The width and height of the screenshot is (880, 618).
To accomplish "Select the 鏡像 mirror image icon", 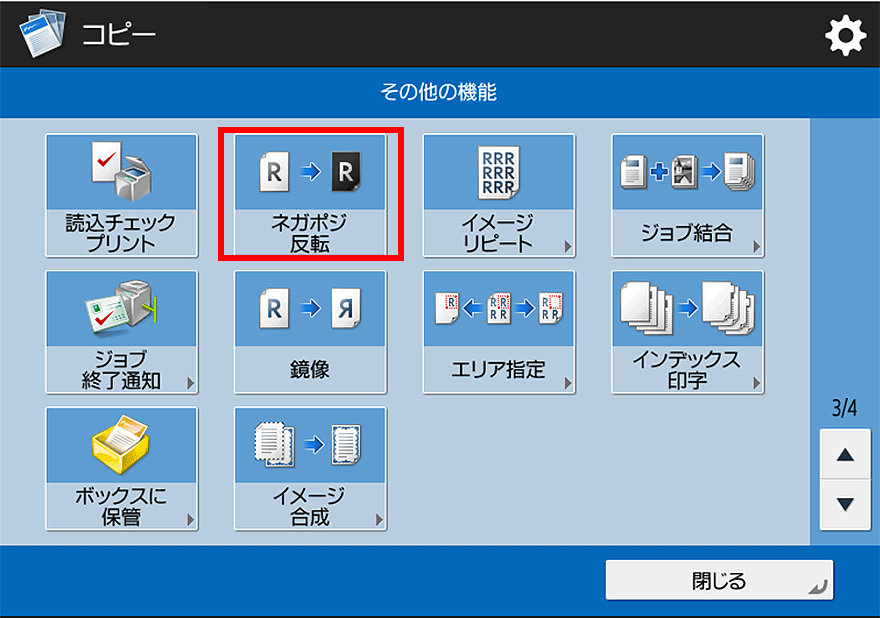I will point(310,308).
